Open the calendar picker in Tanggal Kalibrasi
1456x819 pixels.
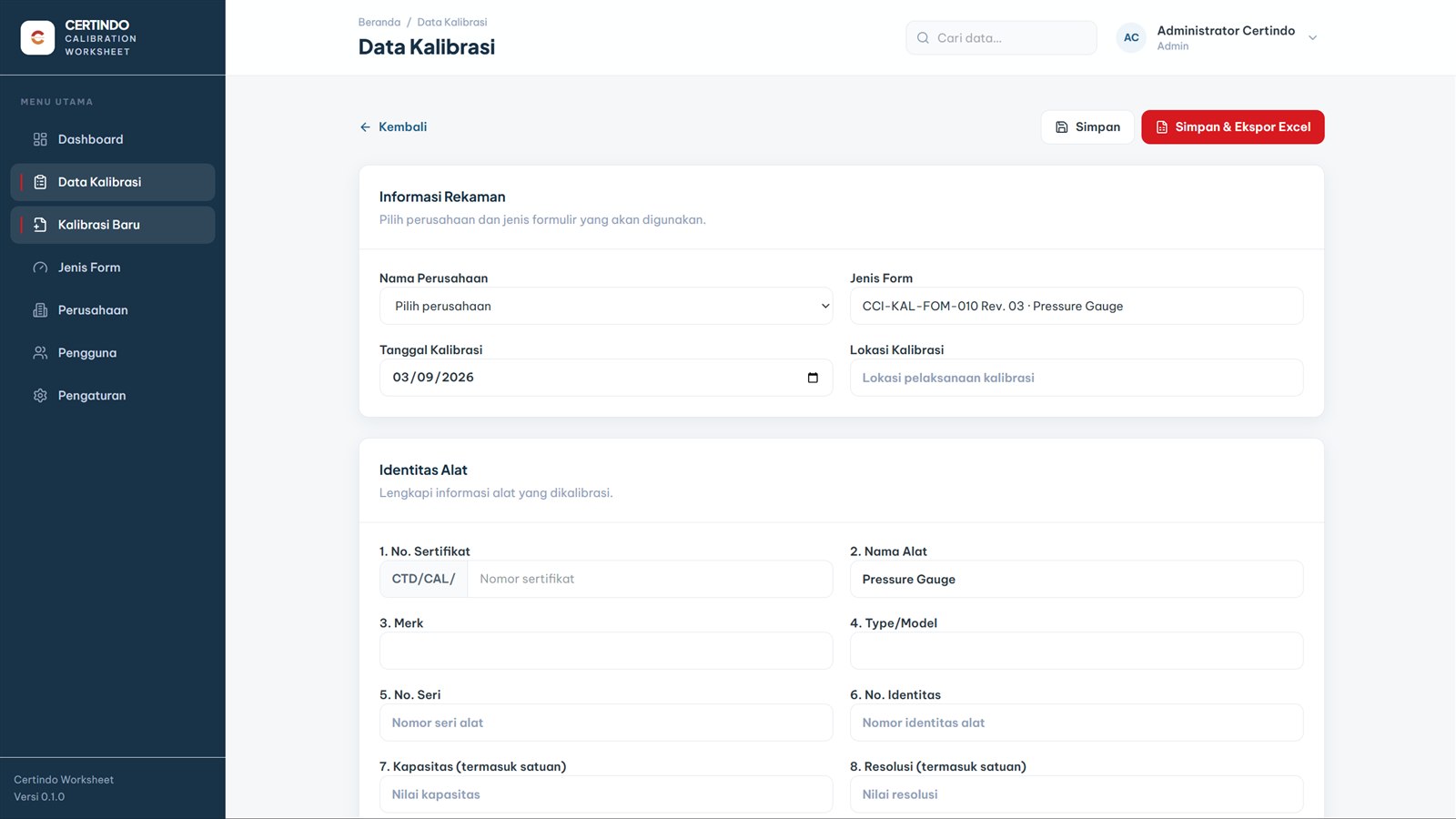[813, 378]
